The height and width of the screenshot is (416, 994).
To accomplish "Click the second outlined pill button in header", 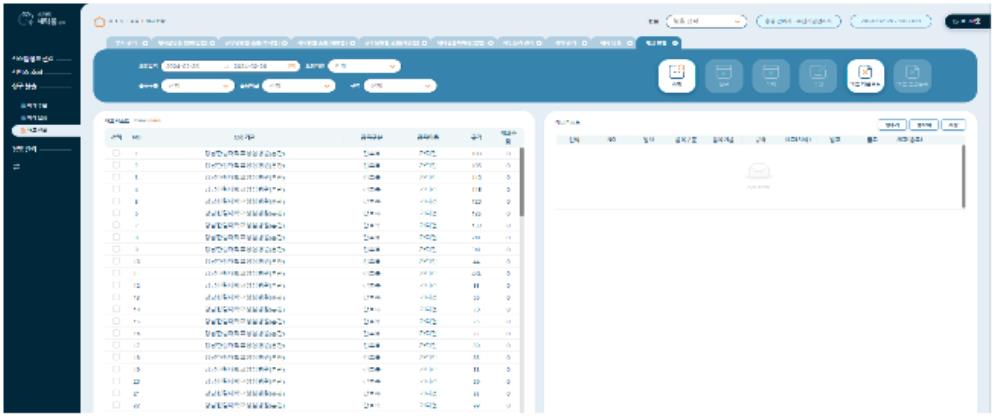I will point(891,22).
